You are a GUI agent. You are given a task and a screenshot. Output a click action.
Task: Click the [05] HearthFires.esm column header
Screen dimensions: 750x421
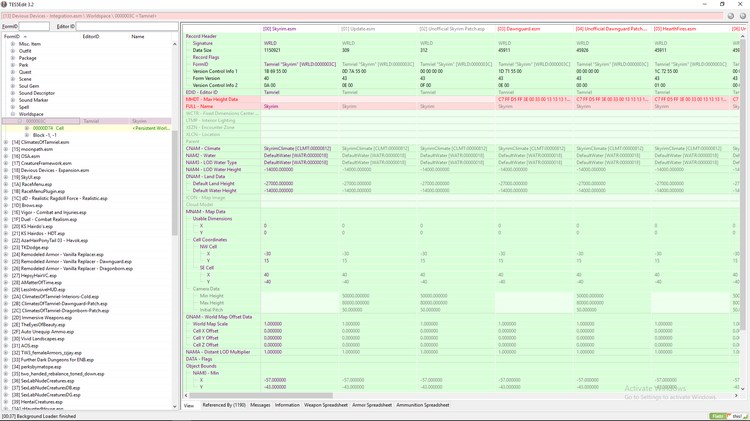click(691, 29)
